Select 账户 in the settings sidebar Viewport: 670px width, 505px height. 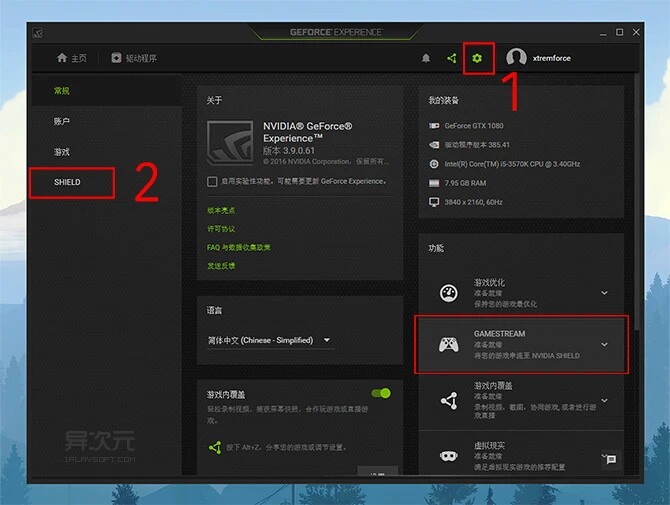pyautogui.click(x=107, y=121)
